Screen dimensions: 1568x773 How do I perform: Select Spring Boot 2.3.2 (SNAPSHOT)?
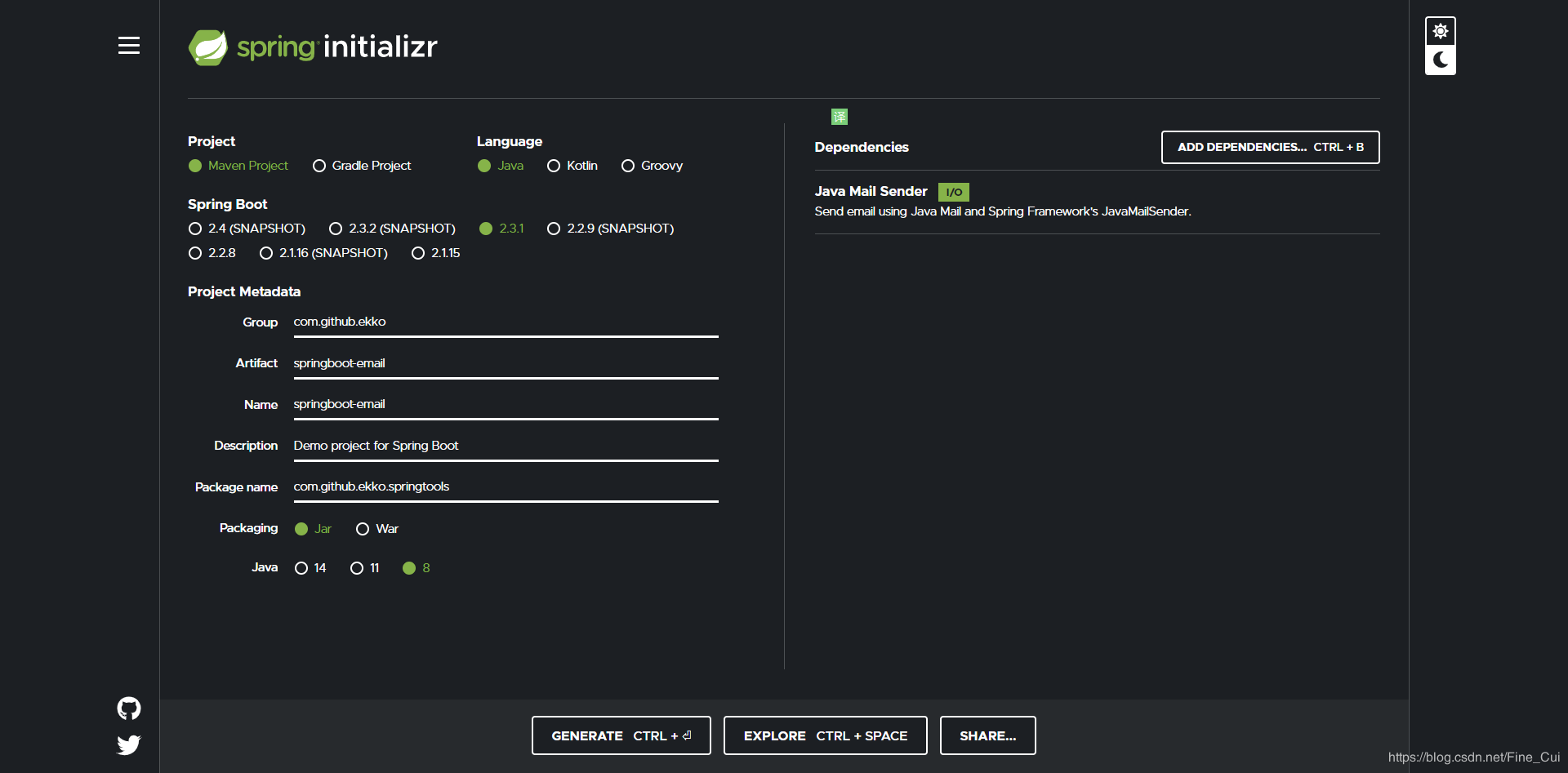(392, 229)
